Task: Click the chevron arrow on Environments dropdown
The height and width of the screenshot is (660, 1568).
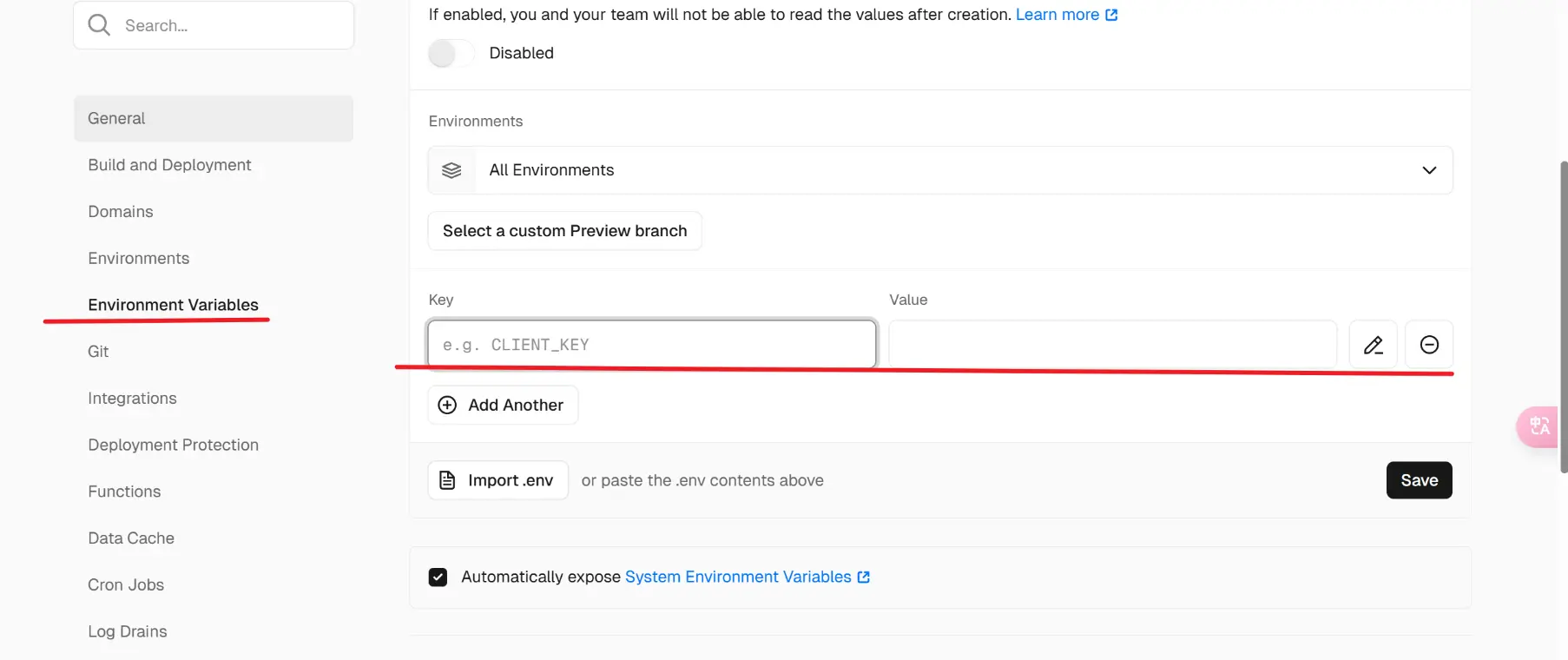Action: [x=1429, y=170]
